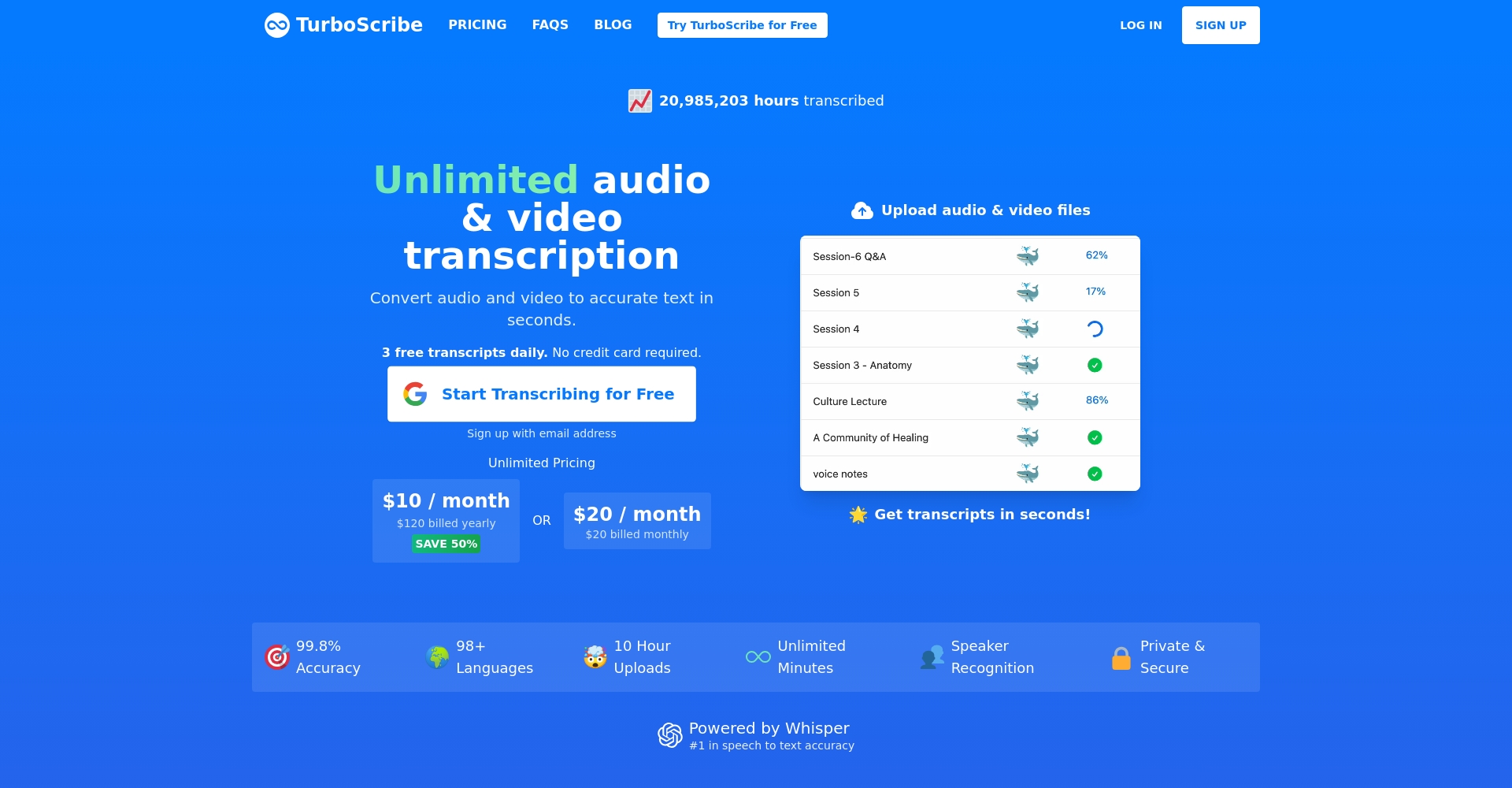
Task: Click the TurboScribe infinity logo icon
Action: [x=277, y=25]
